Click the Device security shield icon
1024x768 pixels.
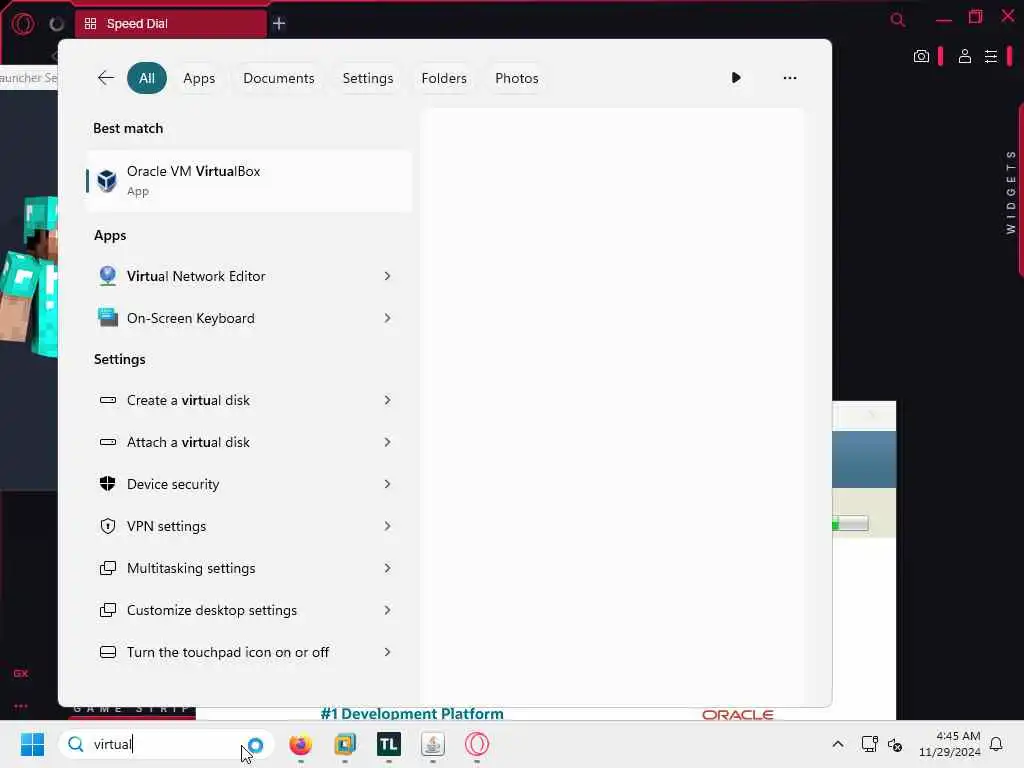[108, 484]
